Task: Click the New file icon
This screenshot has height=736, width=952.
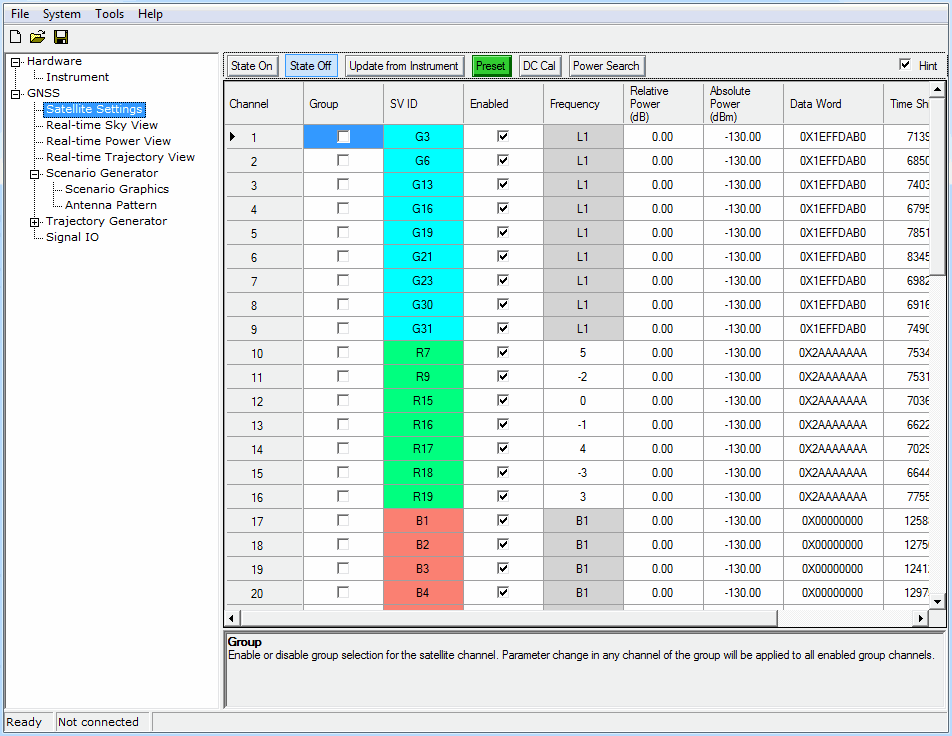Action: 15,37
